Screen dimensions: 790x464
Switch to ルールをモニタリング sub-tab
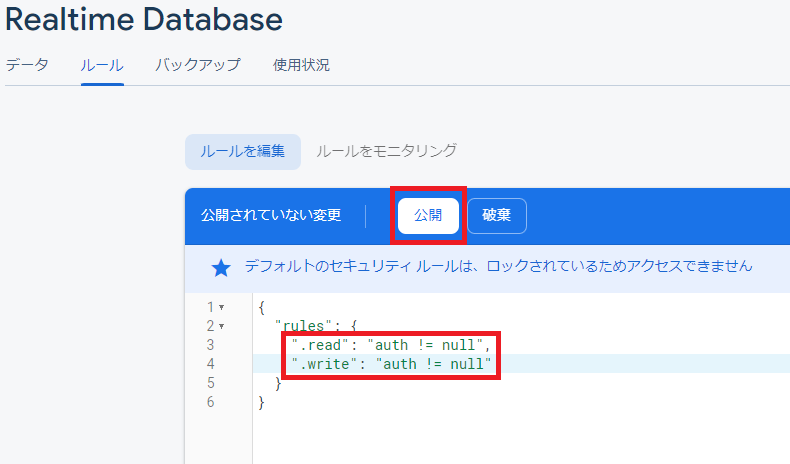[386, 151]
